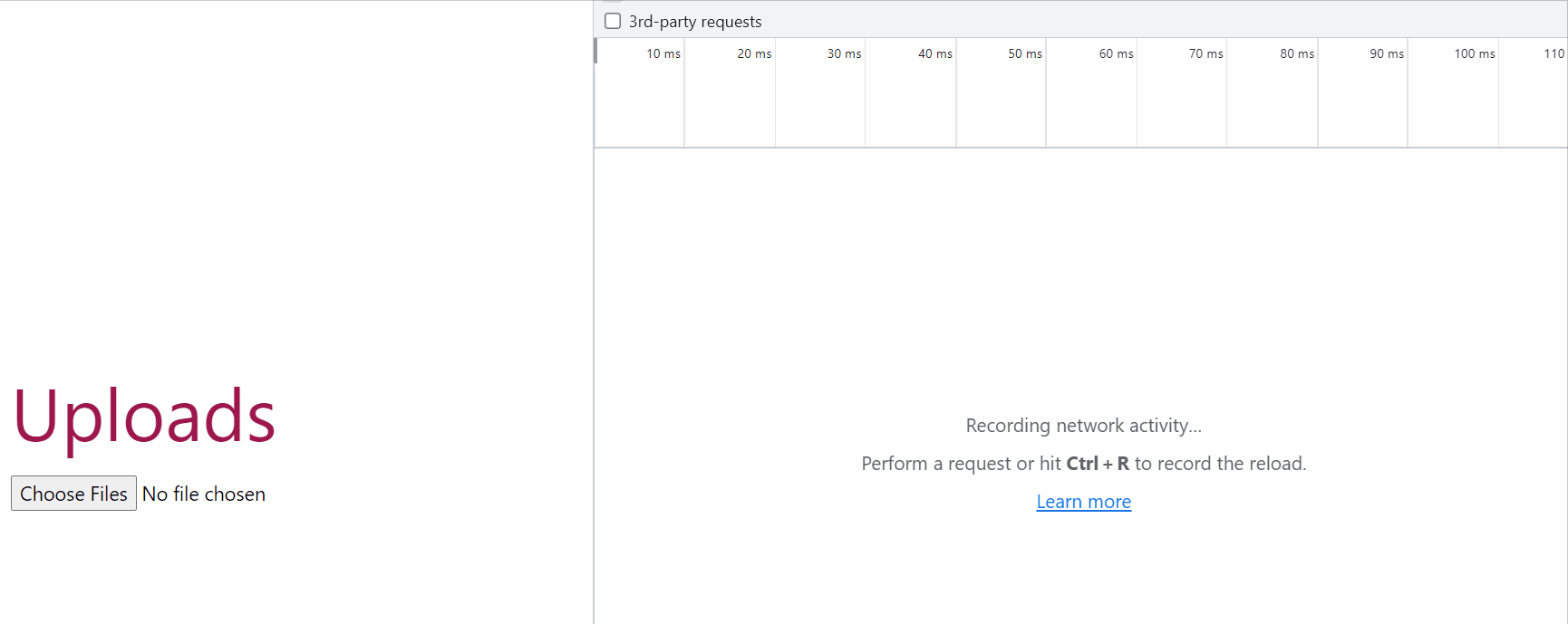Pick the 70 ms timeline marker
1568x624 pixels.
pos(1205,54)
